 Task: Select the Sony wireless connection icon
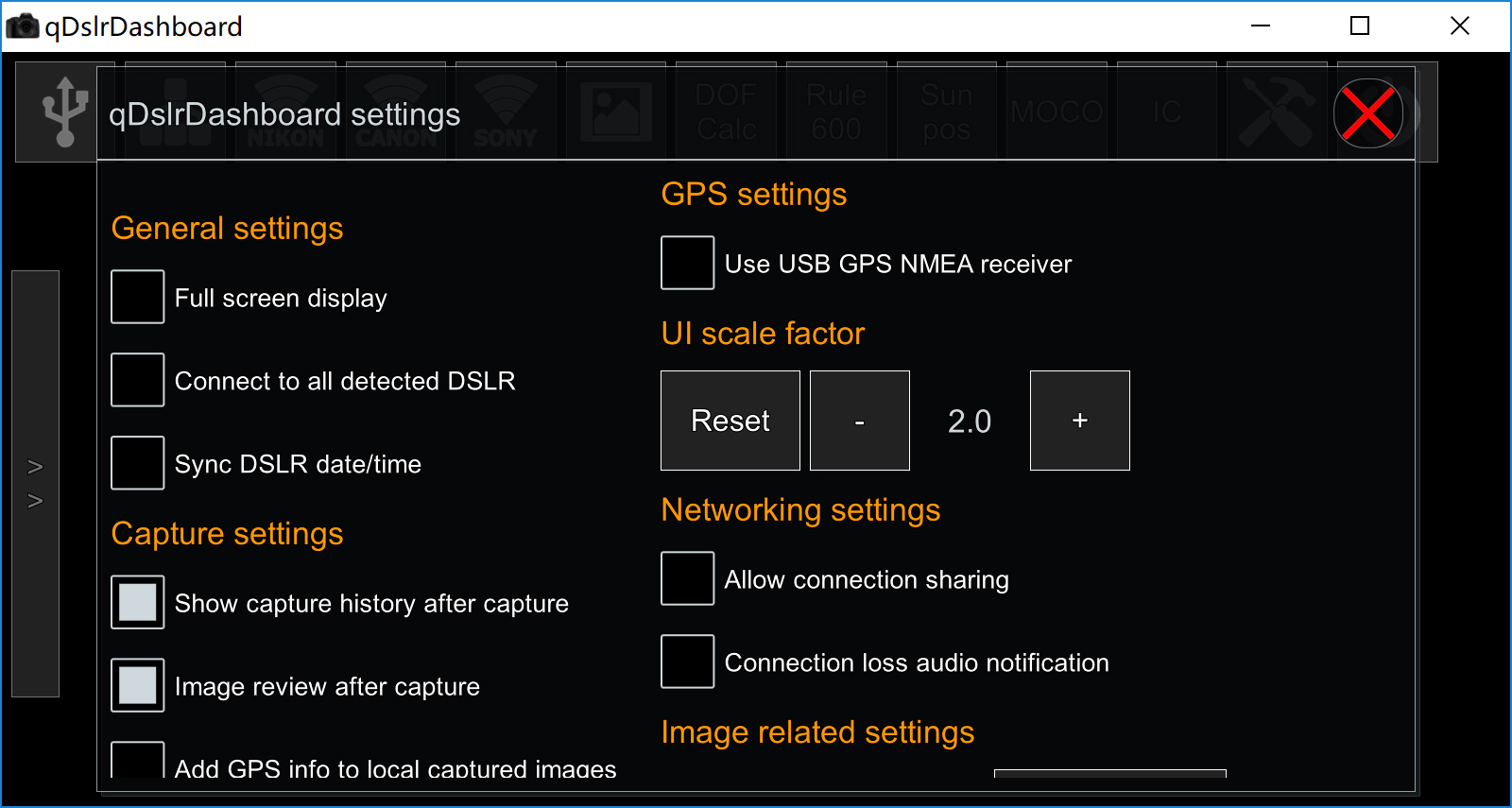point(506,112)
